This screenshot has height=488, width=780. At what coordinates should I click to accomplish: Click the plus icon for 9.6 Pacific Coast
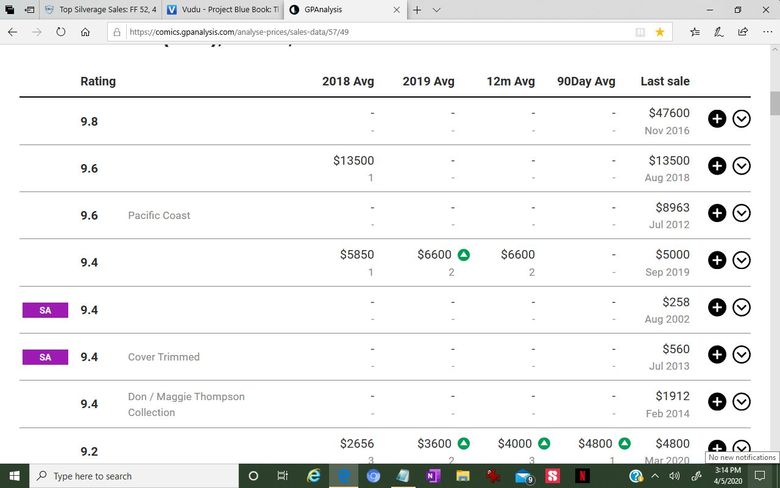coord(717,213)
